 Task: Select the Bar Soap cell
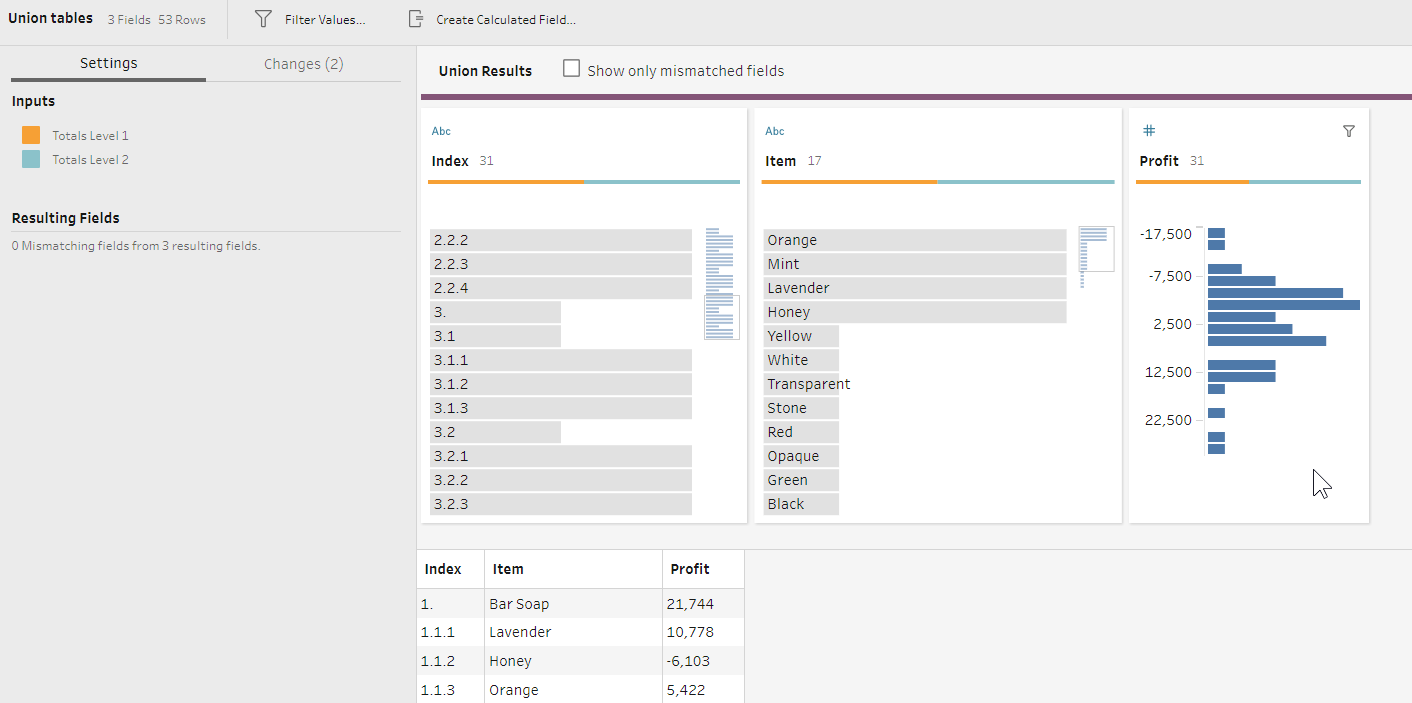click(573, 604)
